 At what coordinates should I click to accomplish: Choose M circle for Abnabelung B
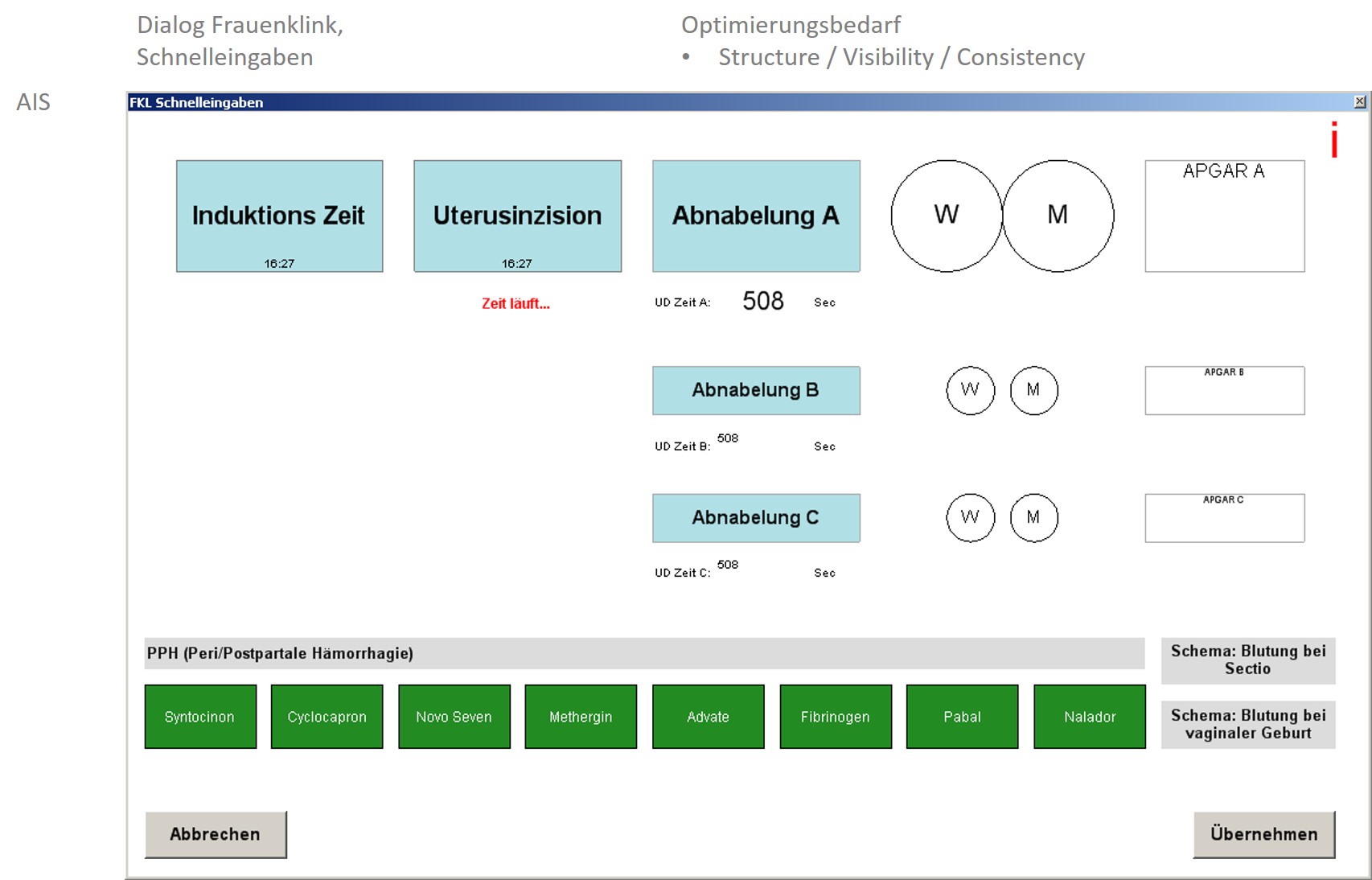point(1033,390)
